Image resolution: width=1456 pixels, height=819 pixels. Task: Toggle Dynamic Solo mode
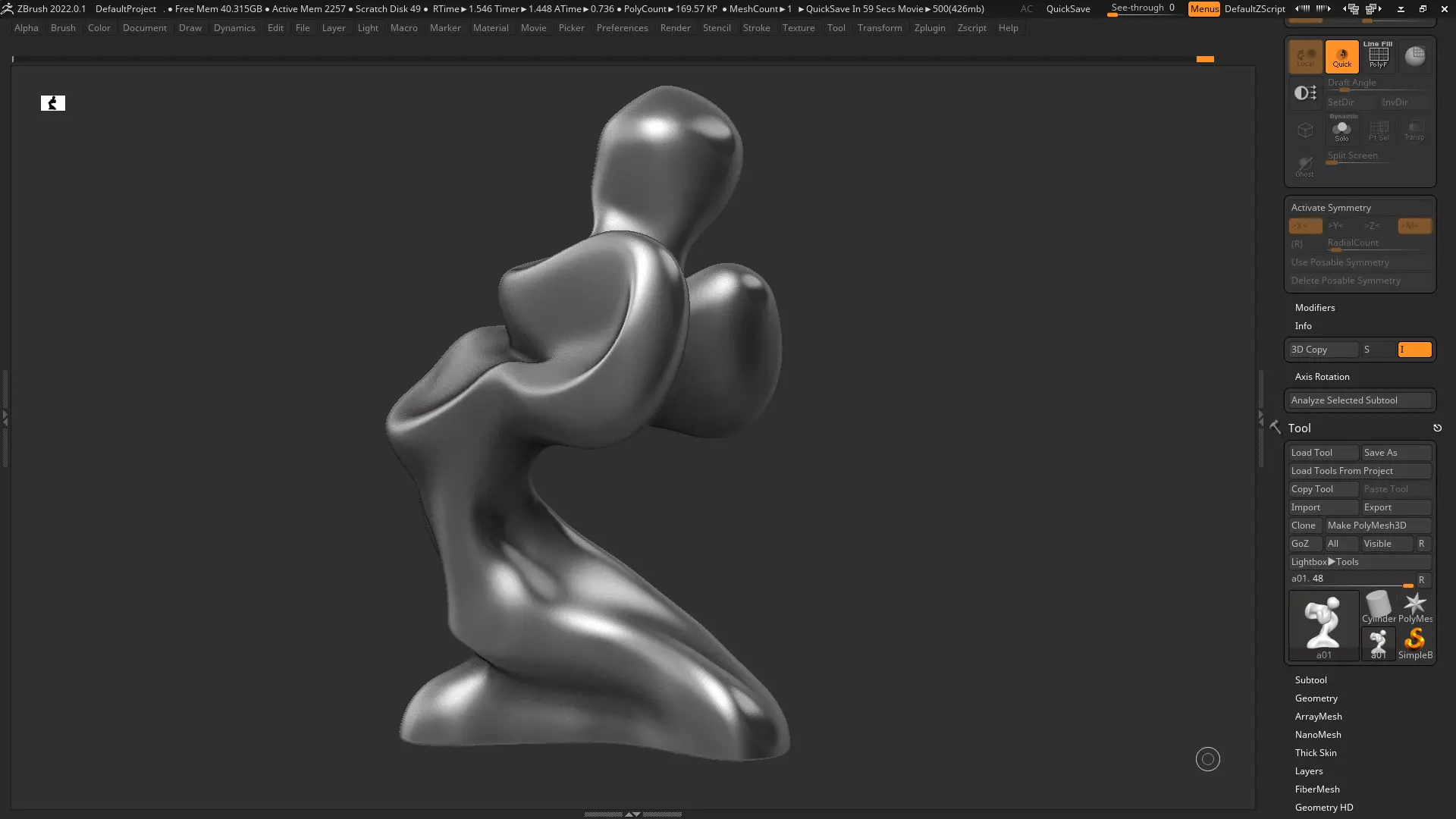click(1341, 130)
